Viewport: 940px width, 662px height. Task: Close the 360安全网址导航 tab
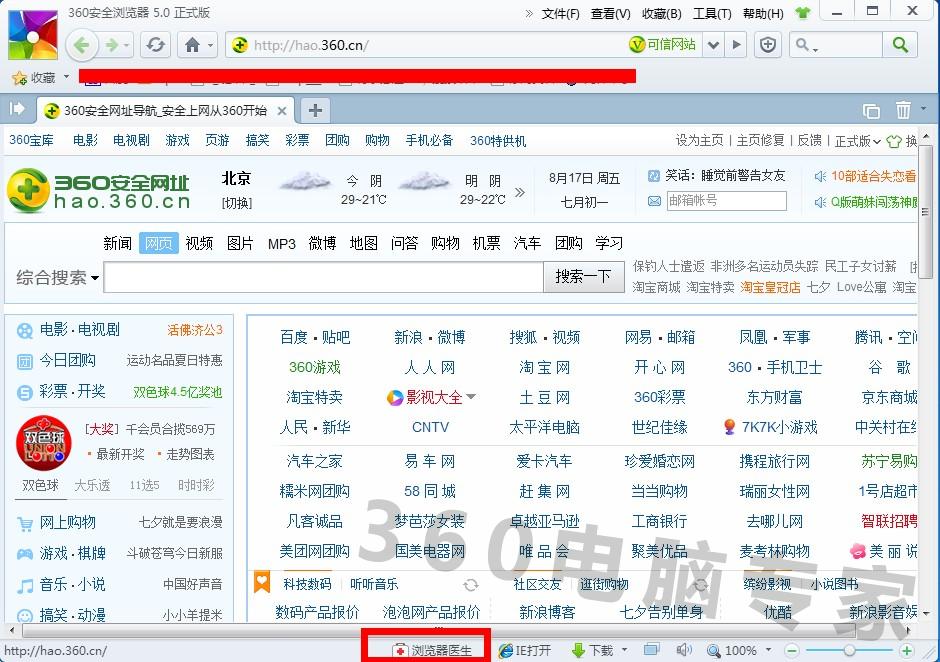282,111
